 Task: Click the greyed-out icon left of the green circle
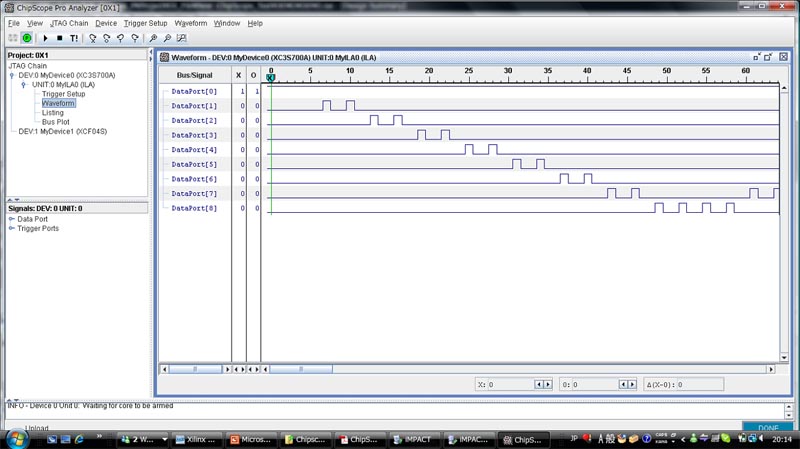click(x=13, y=38)
